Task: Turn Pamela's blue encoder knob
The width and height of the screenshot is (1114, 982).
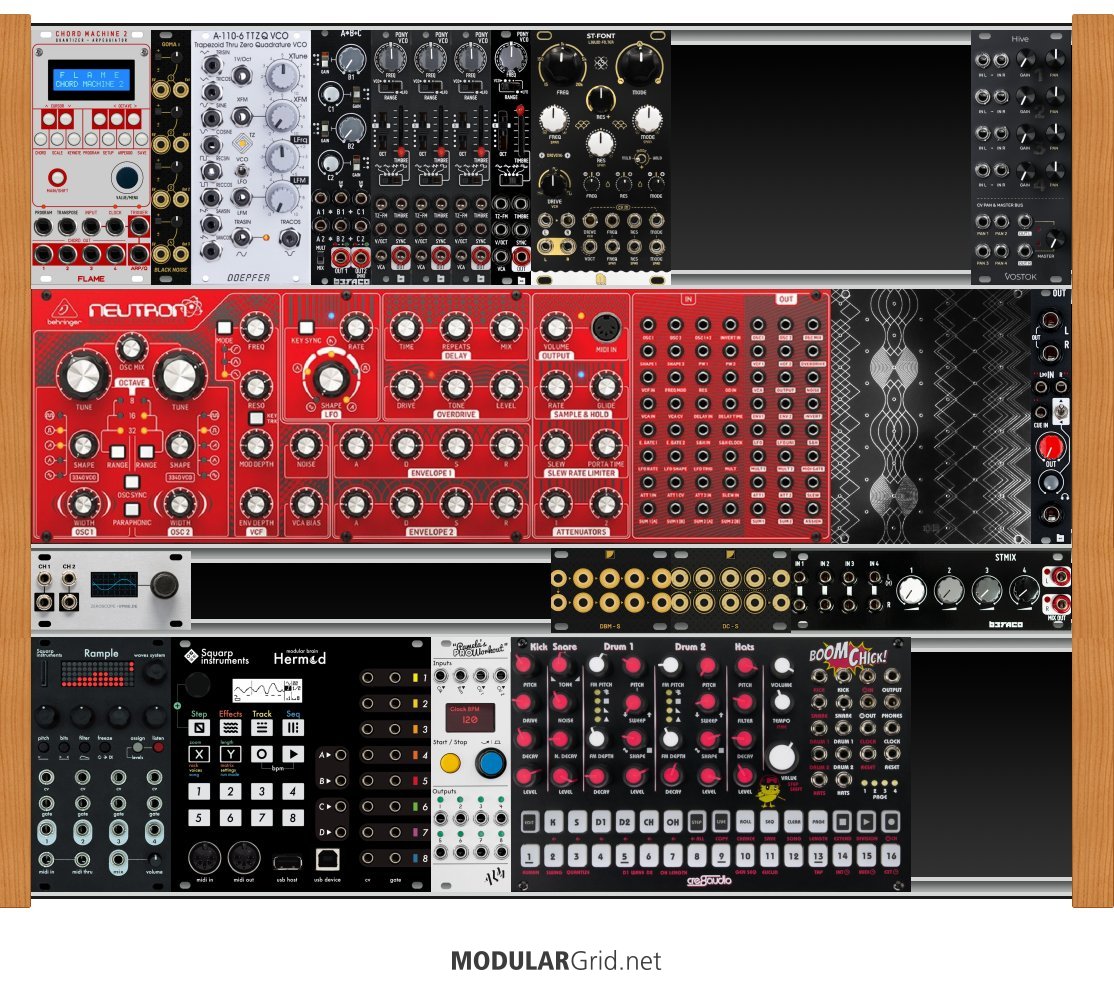Action: pyautogui.click(x=490, y=763)
